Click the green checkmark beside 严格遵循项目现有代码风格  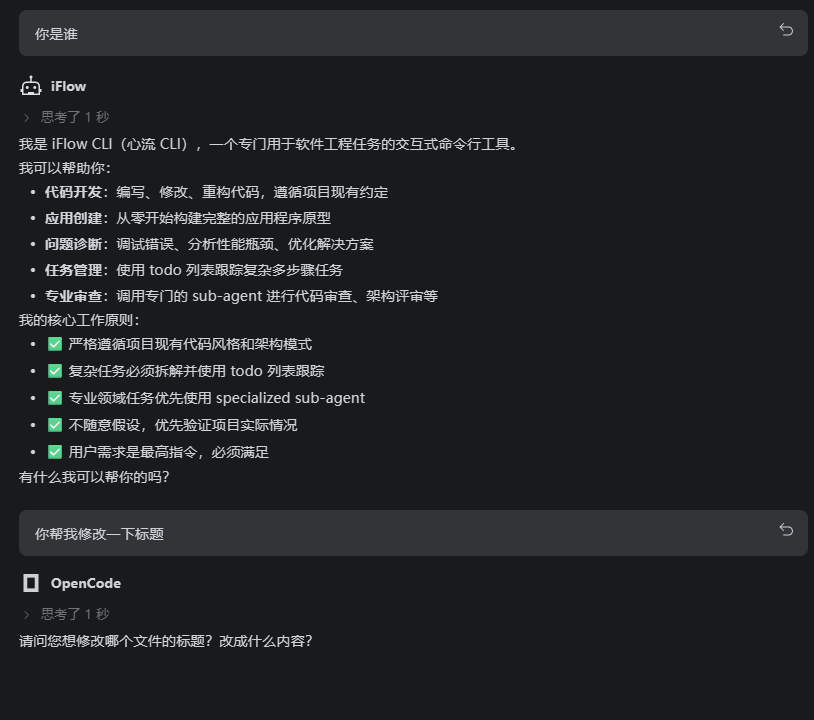click(x=55, y=344)
